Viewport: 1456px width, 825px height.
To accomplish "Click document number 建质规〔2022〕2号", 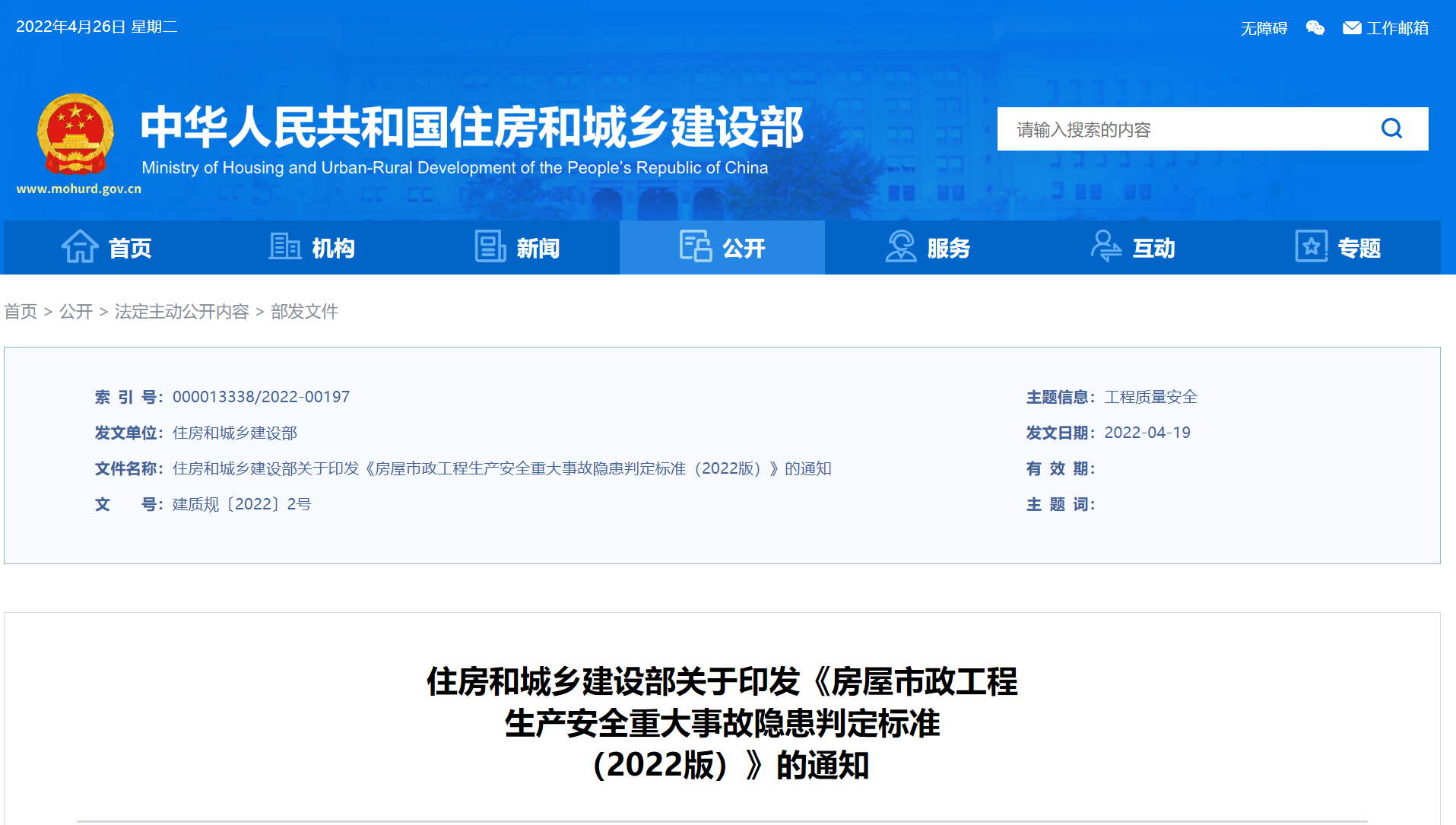I will coord(242,505).
